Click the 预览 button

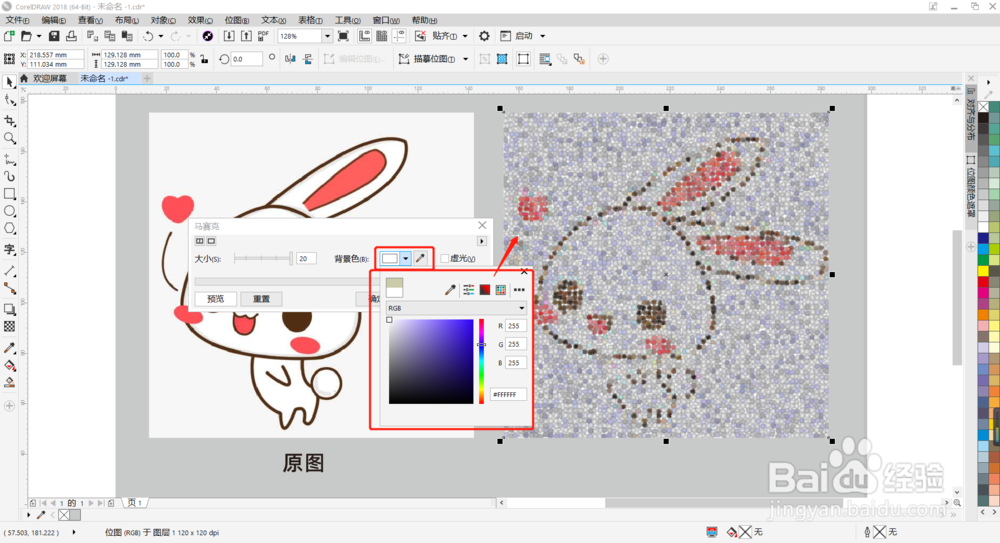216,299
